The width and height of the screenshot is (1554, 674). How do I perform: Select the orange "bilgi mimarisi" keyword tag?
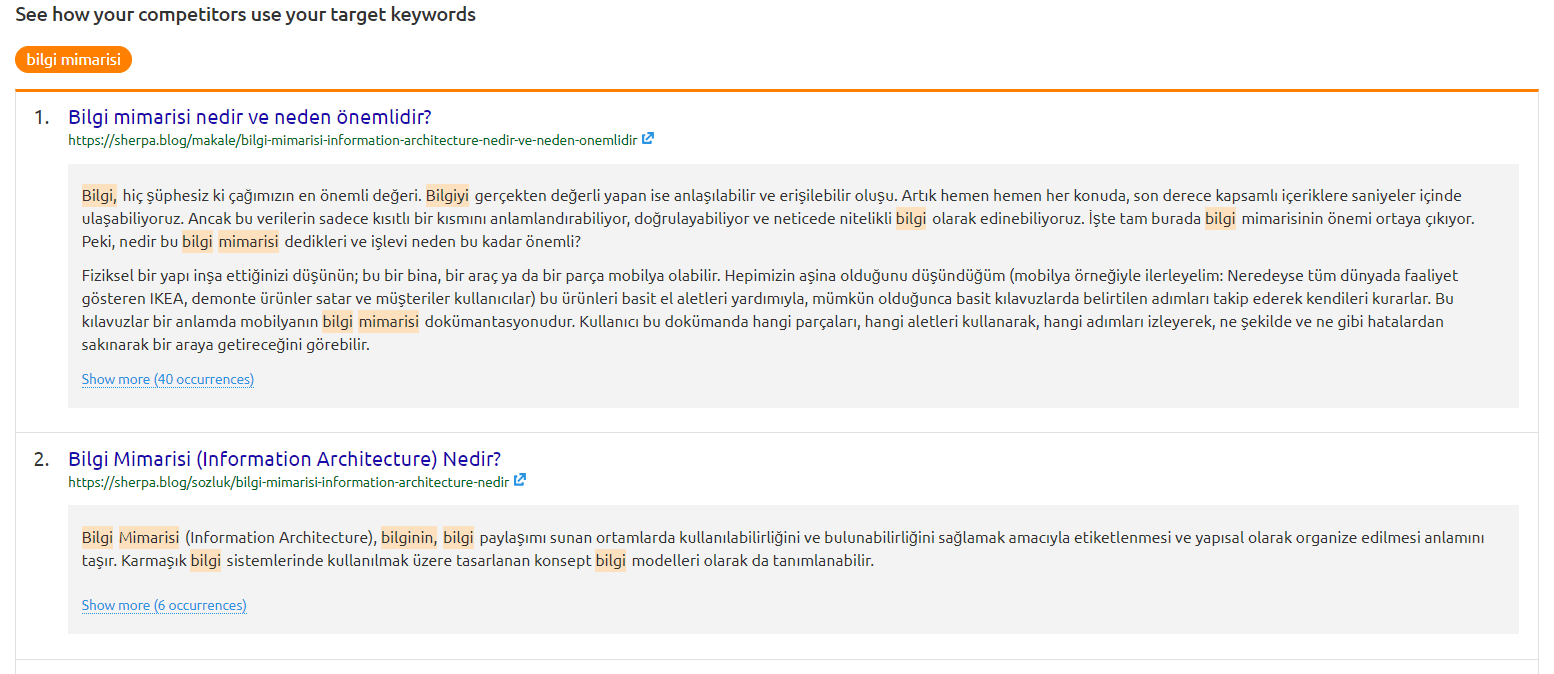[73, 60]
